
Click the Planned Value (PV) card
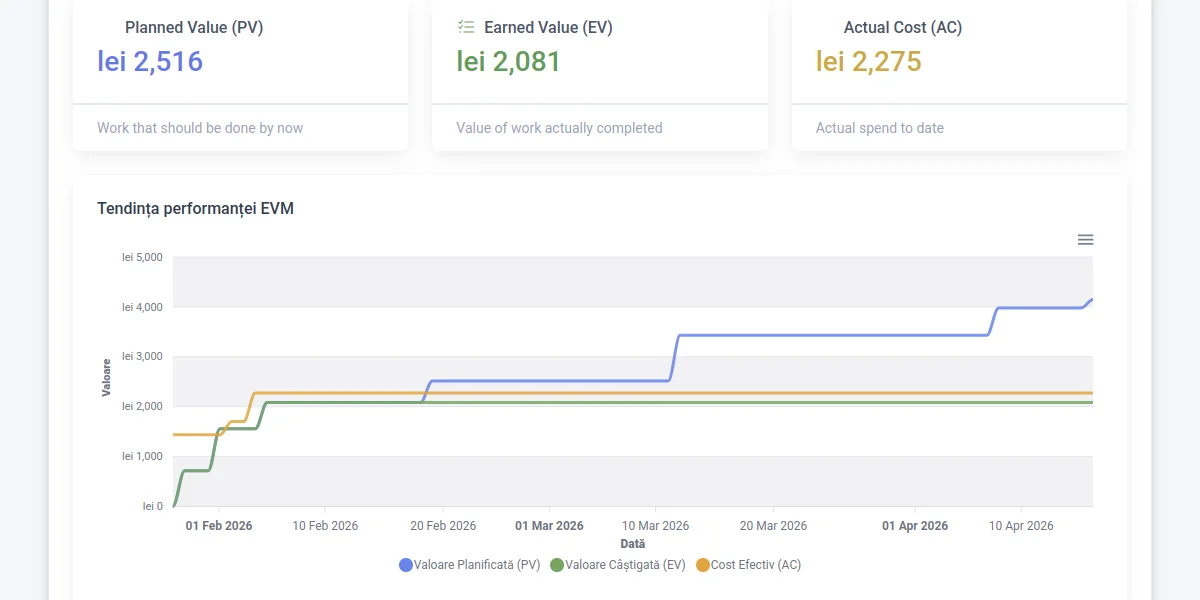(240, 60)
